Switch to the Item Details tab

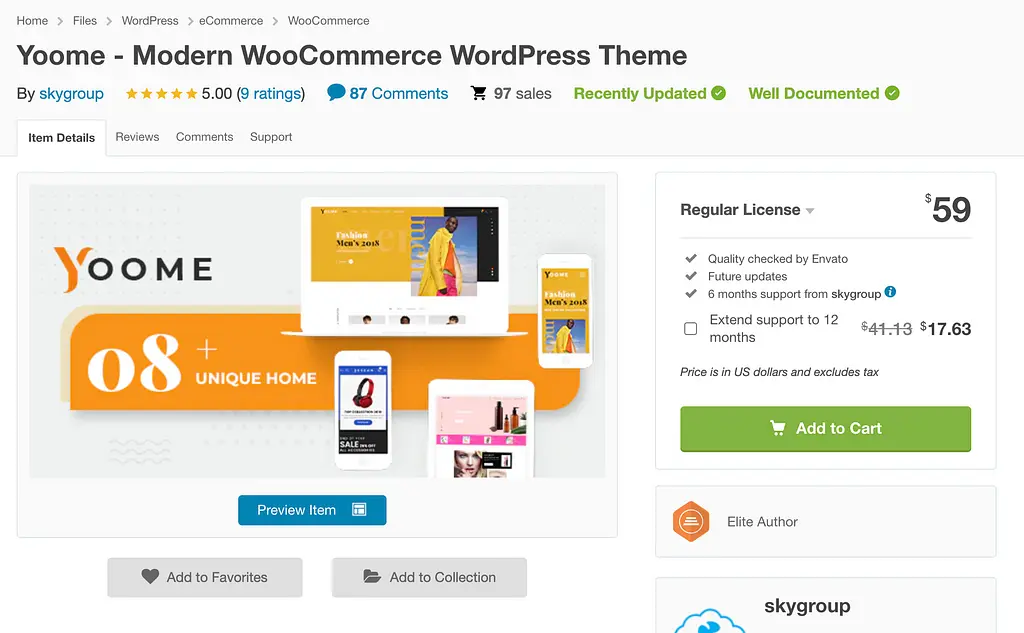[x=61, y=138]
